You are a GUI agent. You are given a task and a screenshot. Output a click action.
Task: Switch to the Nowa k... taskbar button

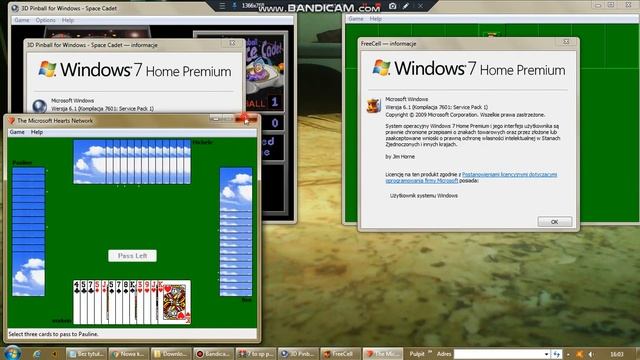pos(128,354)
